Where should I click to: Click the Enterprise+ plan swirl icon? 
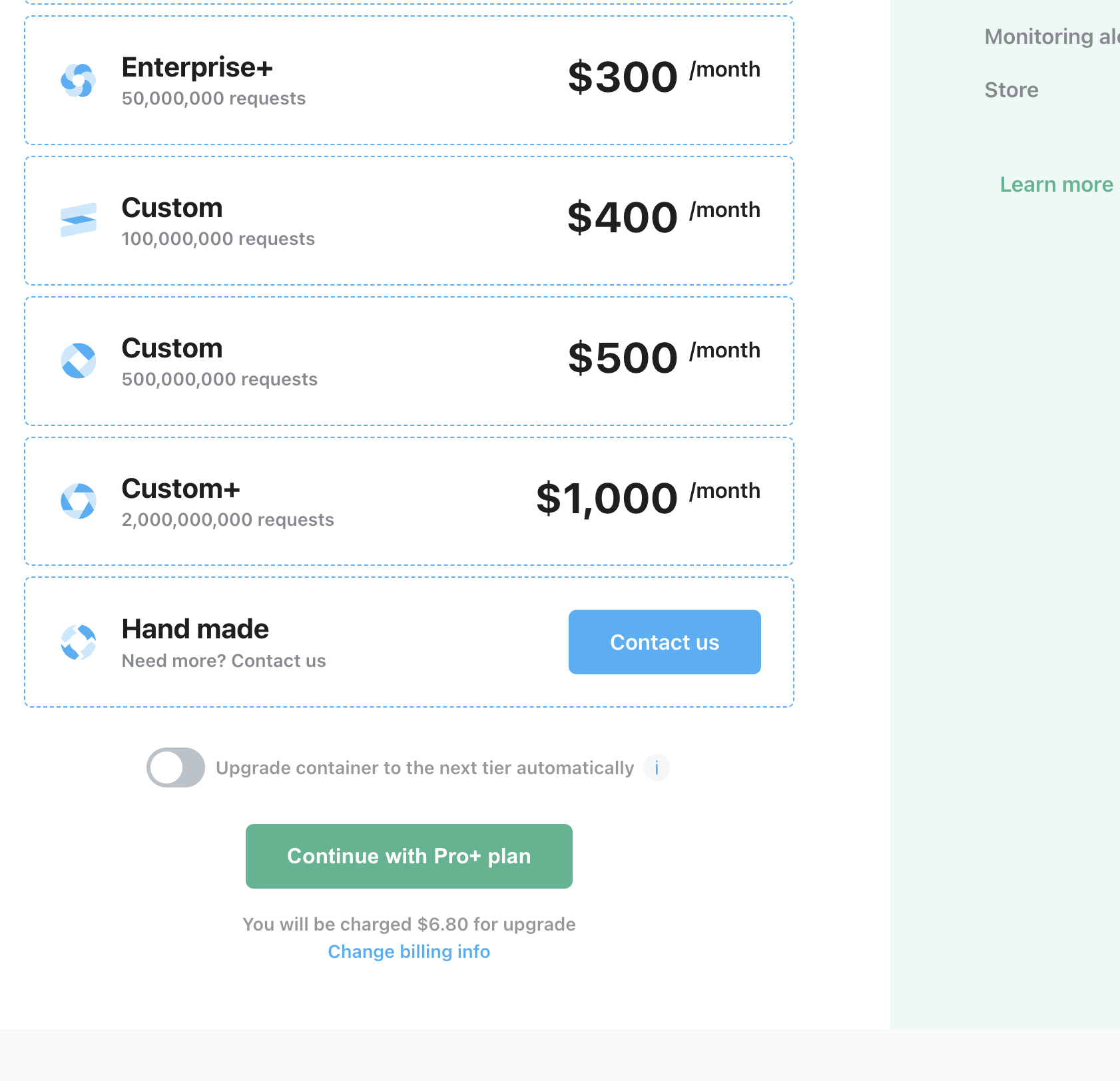coord(79,81)
